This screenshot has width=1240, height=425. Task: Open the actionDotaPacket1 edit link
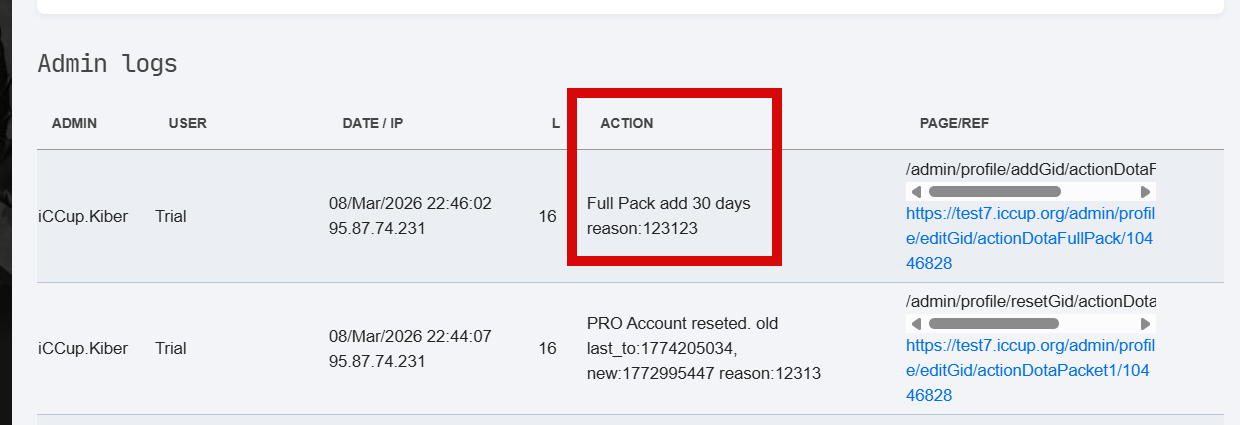click(x=1030, y=371)
